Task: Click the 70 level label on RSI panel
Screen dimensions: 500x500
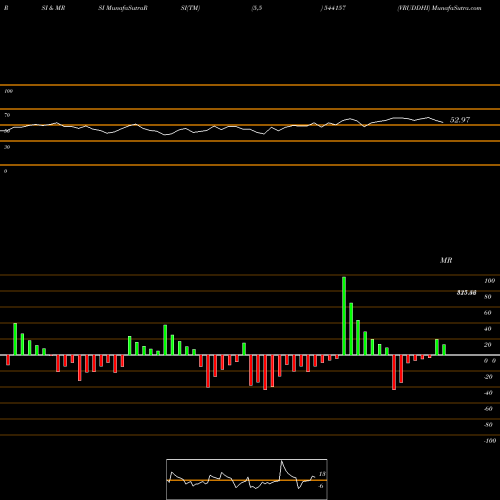Action: pyautogui.click(x=7, y=115)
